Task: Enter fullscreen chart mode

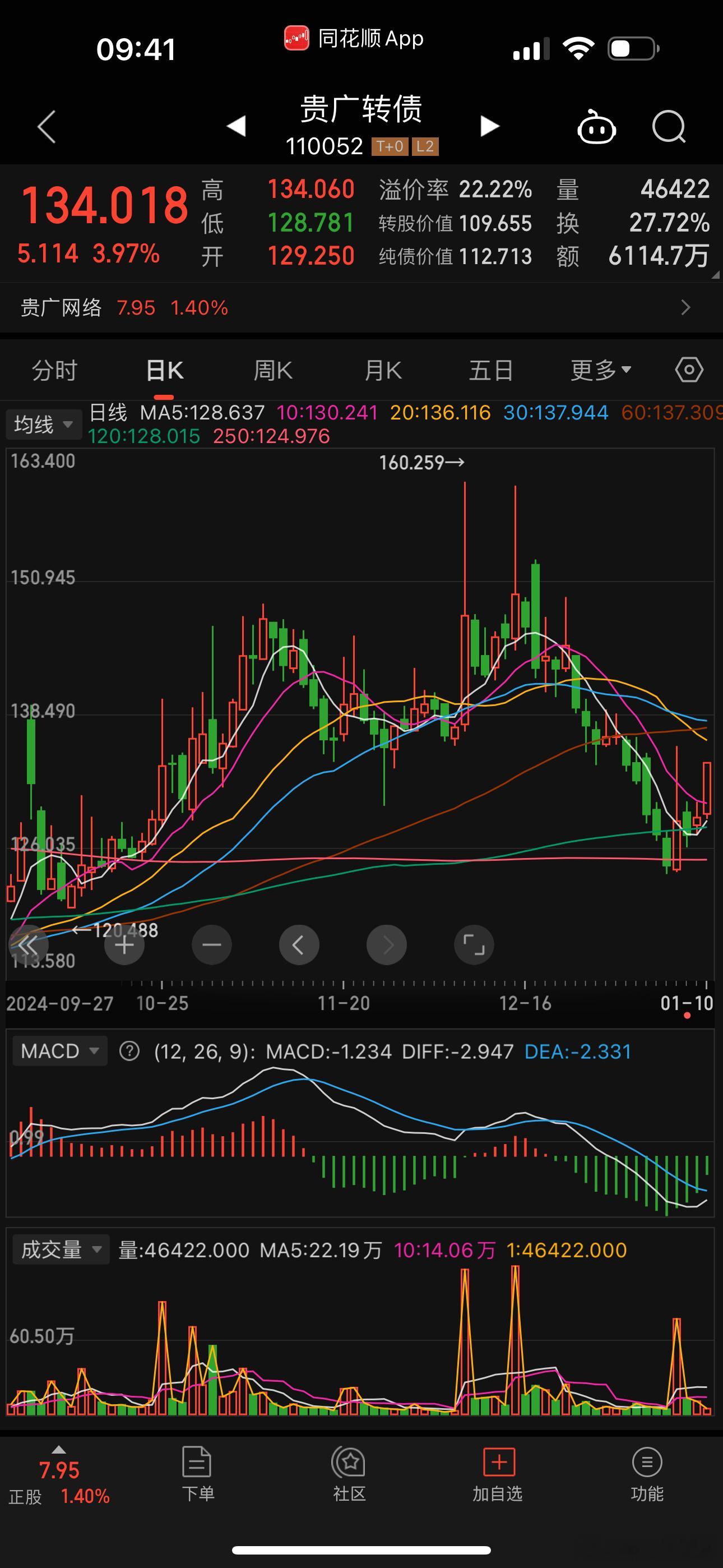Action: pos(474,946)
